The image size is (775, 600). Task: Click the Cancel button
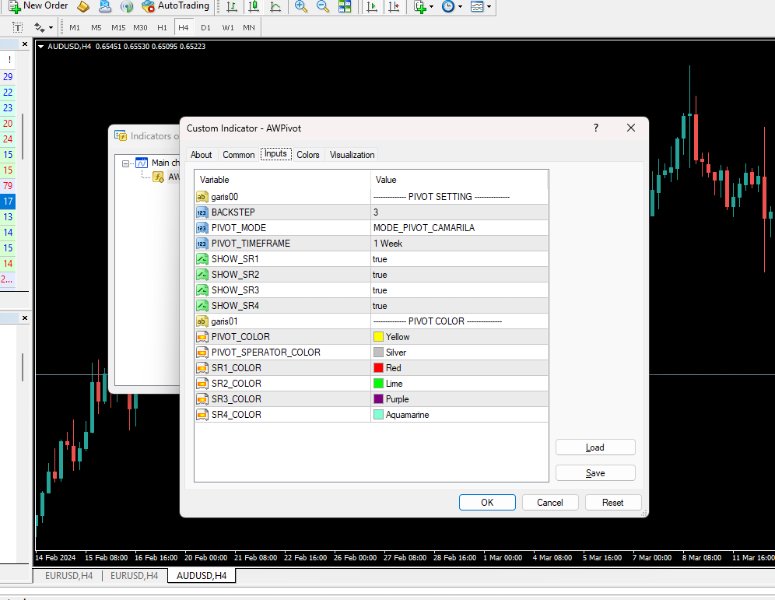(x=550, y=502)
